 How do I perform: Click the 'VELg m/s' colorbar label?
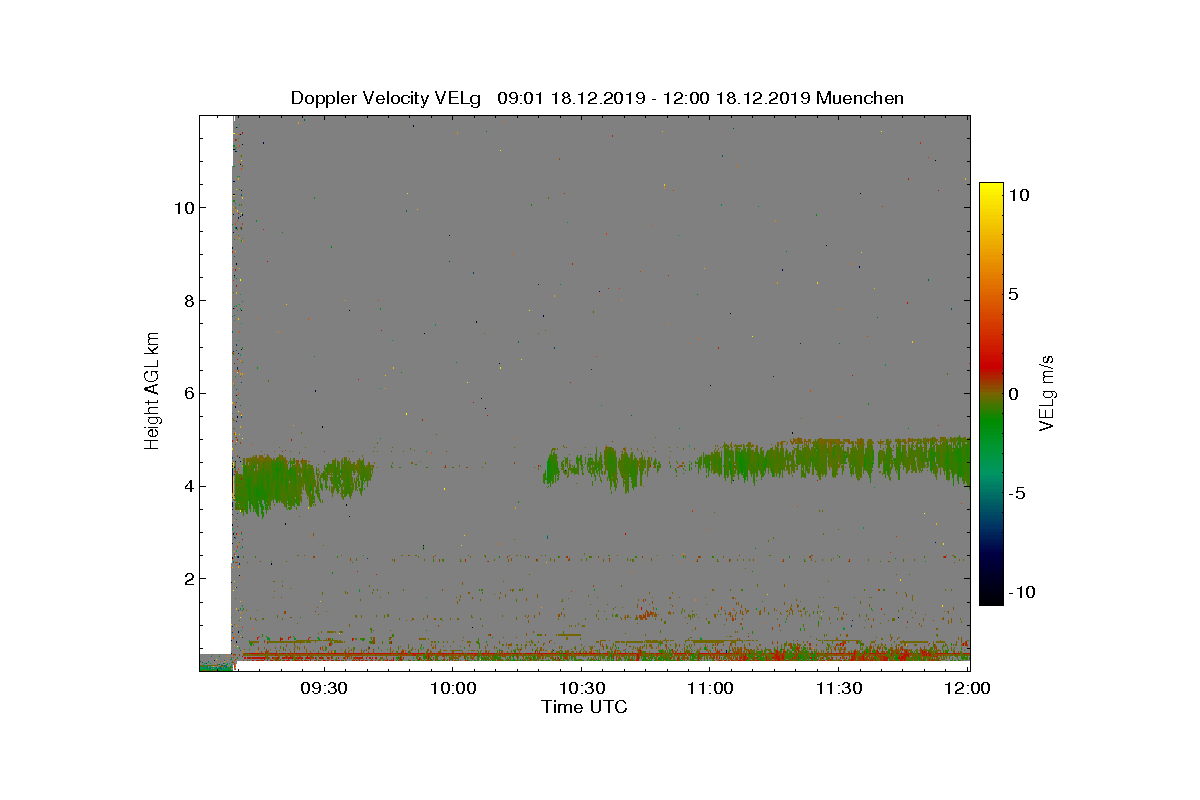1048,392
